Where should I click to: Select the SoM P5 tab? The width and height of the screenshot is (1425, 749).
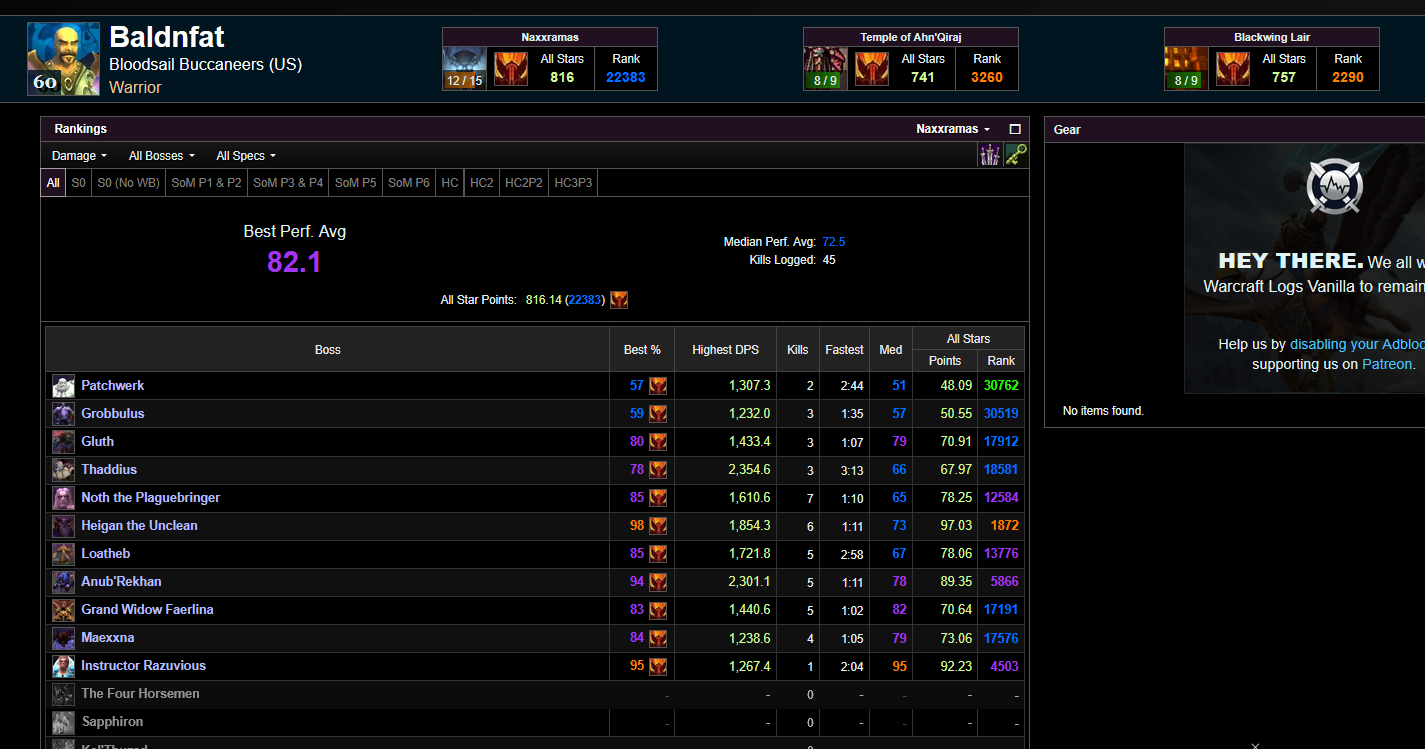point(356,183)
